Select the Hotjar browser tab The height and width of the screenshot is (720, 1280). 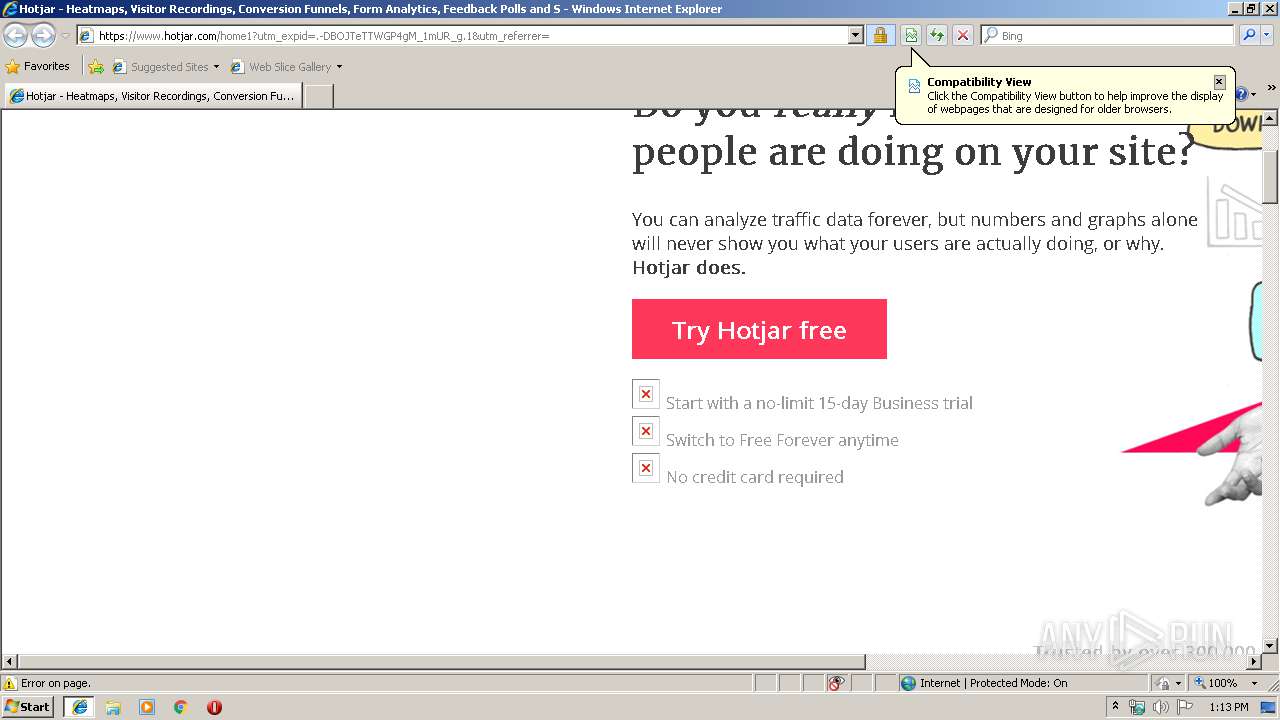pyautogui.click(x=153, y=96)
